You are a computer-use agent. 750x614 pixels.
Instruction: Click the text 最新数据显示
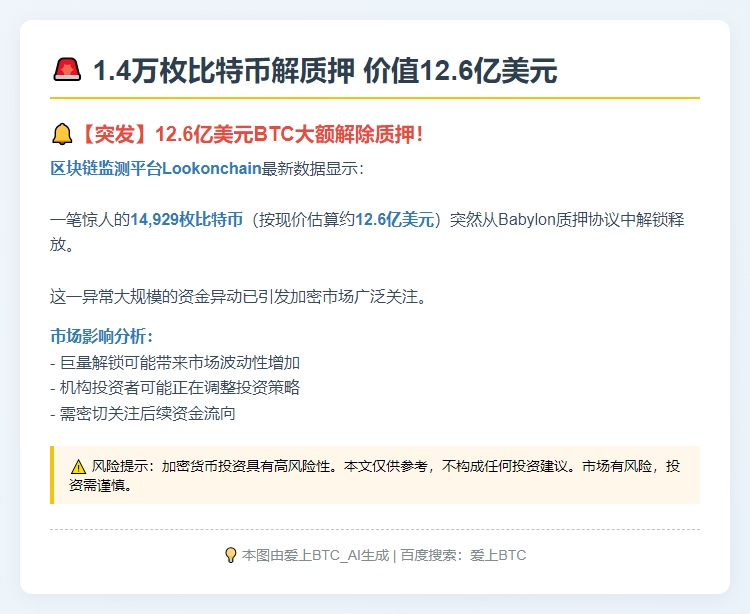pos(312,168)
